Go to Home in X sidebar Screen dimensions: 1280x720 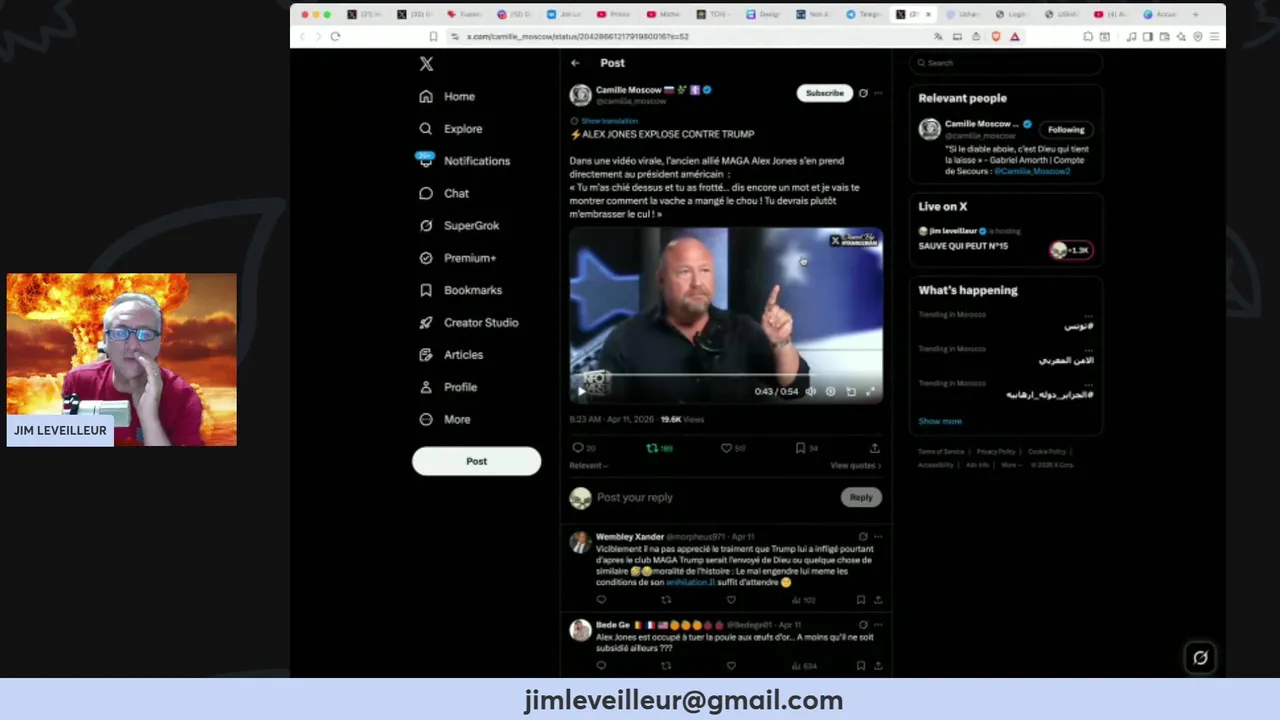pyautogui.click(x=447, y=96)
